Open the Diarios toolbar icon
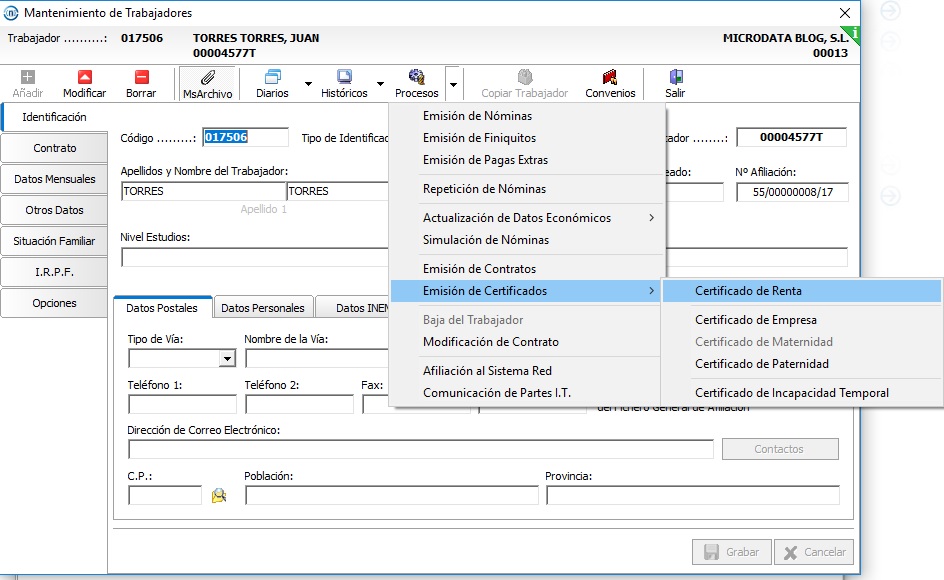The image size is (944, 580). coord(273,76)
